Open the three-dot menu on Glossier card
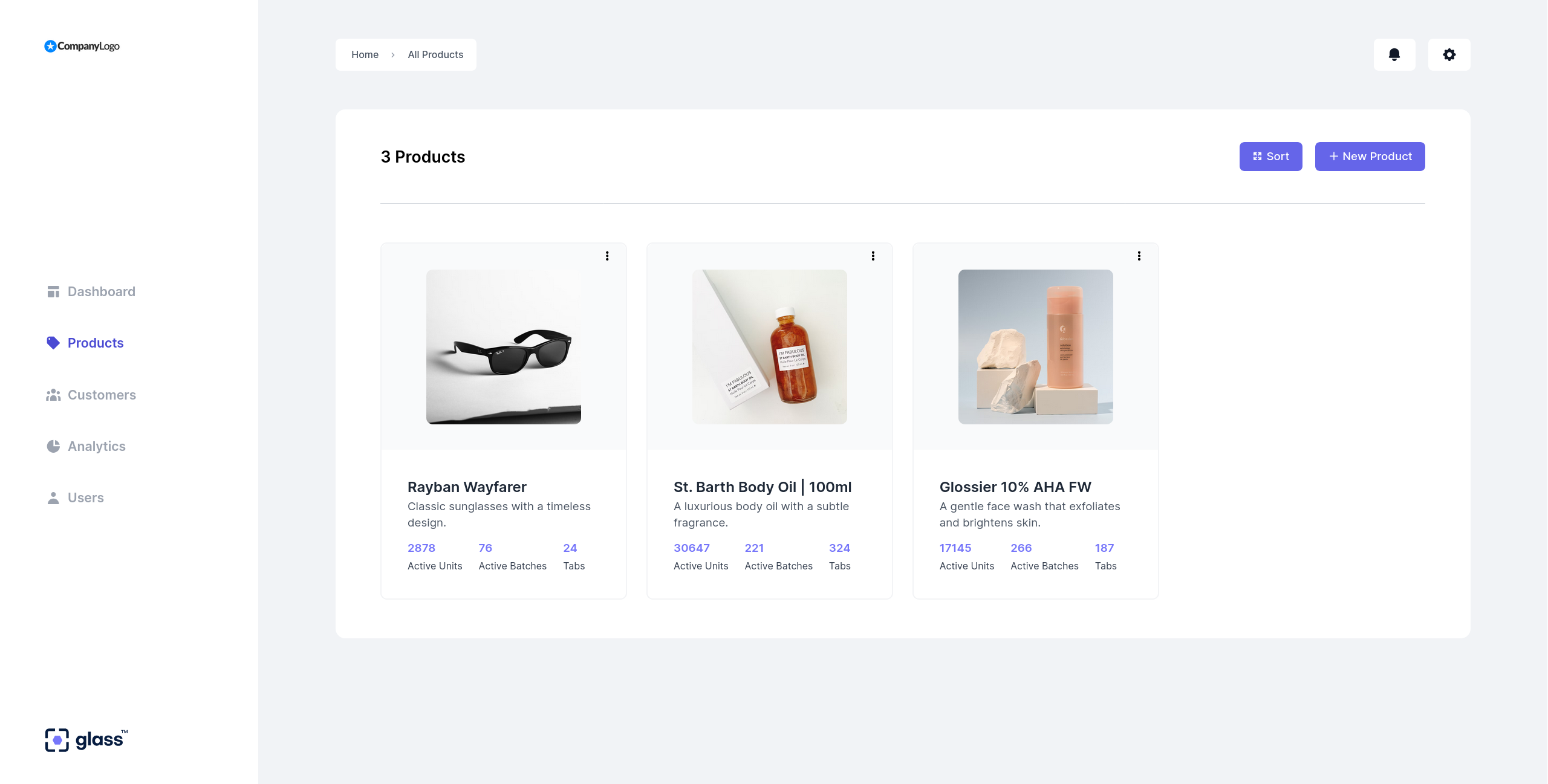The height and width of the screenshot is (784, 1548). point(1139,256)
